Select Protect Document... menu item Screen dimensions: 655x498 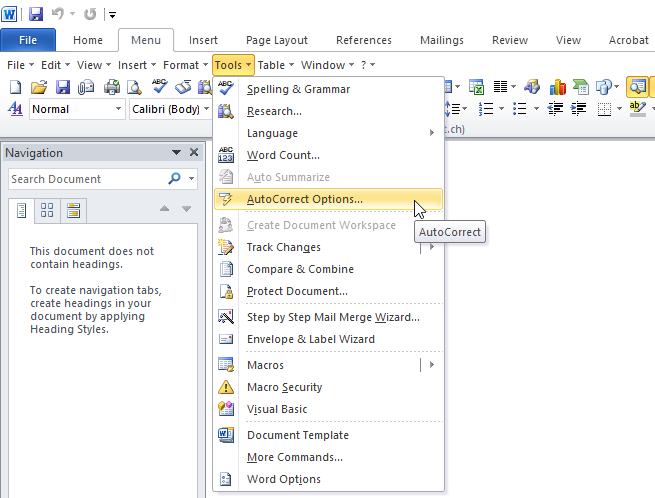click(328, 291)
